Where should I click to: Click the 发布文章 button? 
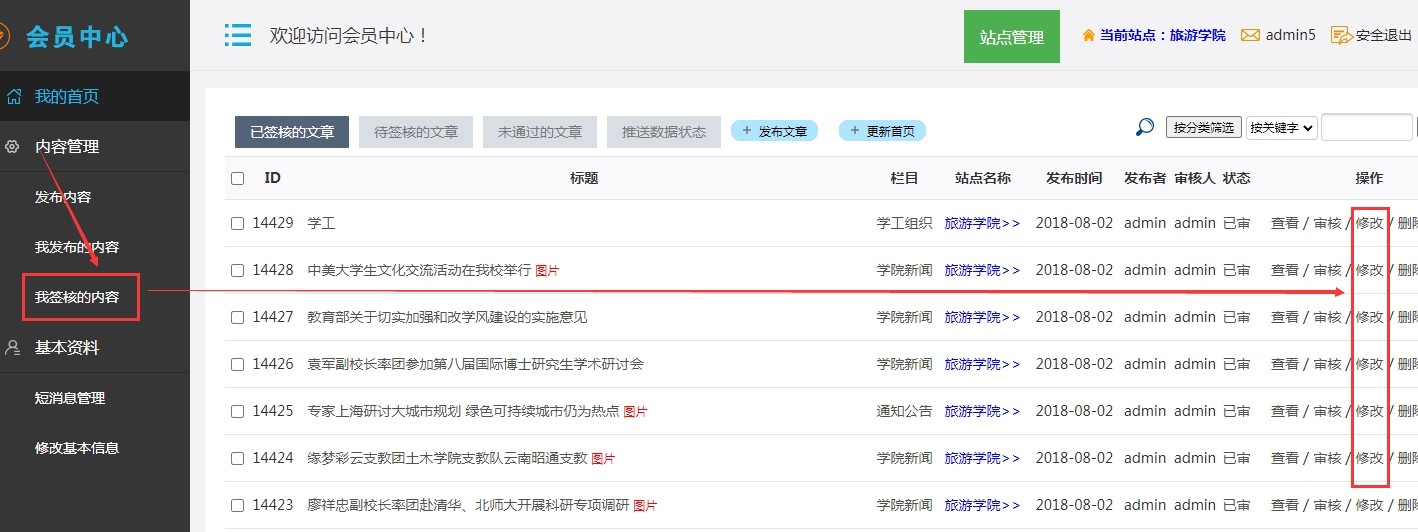point(775,131)
